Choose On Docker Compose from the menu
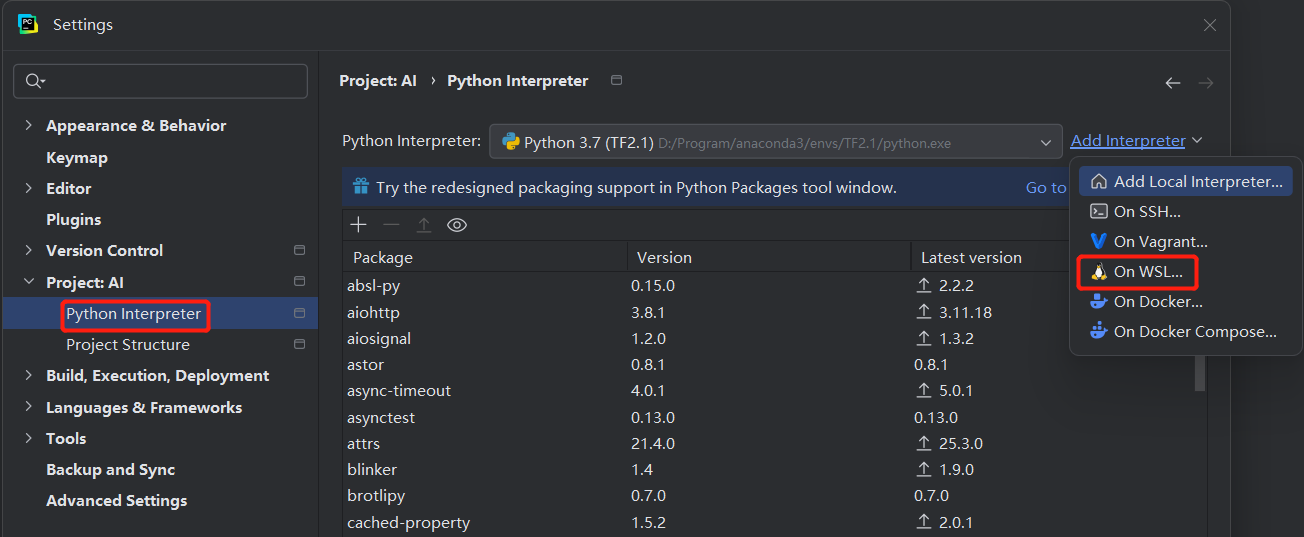The image size is (1304, 537). [x=1194, y=332]
